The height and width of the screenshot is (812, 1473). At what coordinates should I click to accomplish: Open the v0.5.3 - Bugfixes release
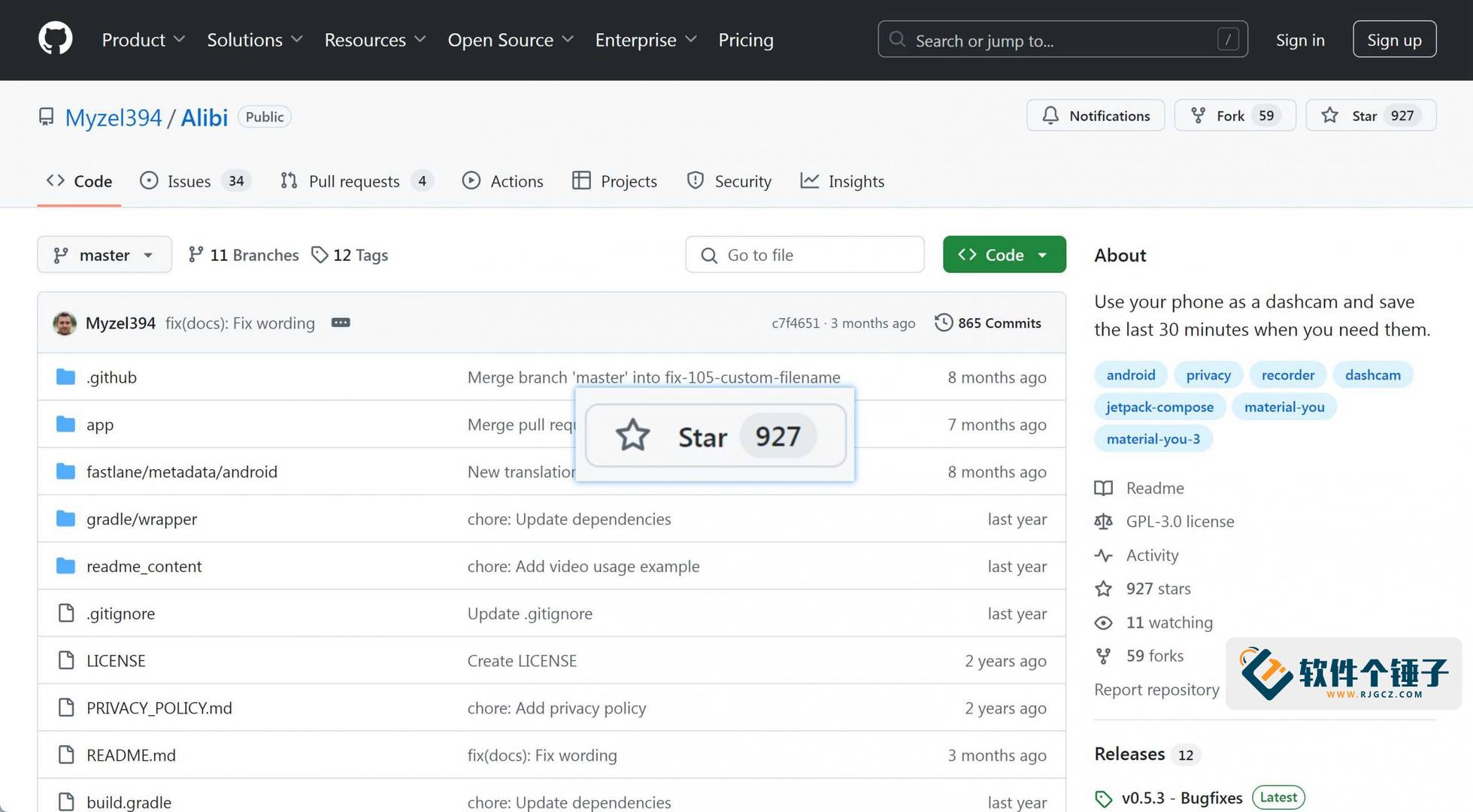(x=1182, y=798)
